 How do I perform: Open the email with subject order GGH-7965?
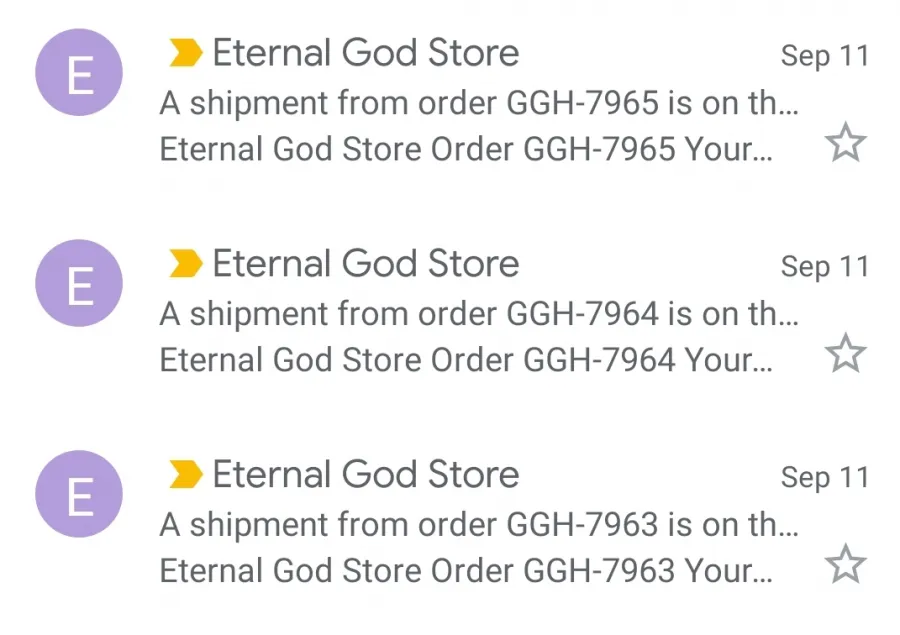(479, 103)
